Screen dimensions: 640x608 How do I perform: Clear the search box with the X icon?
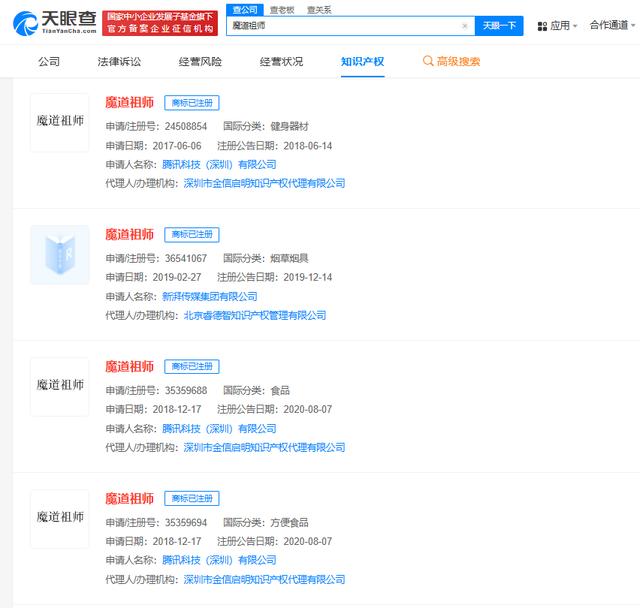pos(465,26)
